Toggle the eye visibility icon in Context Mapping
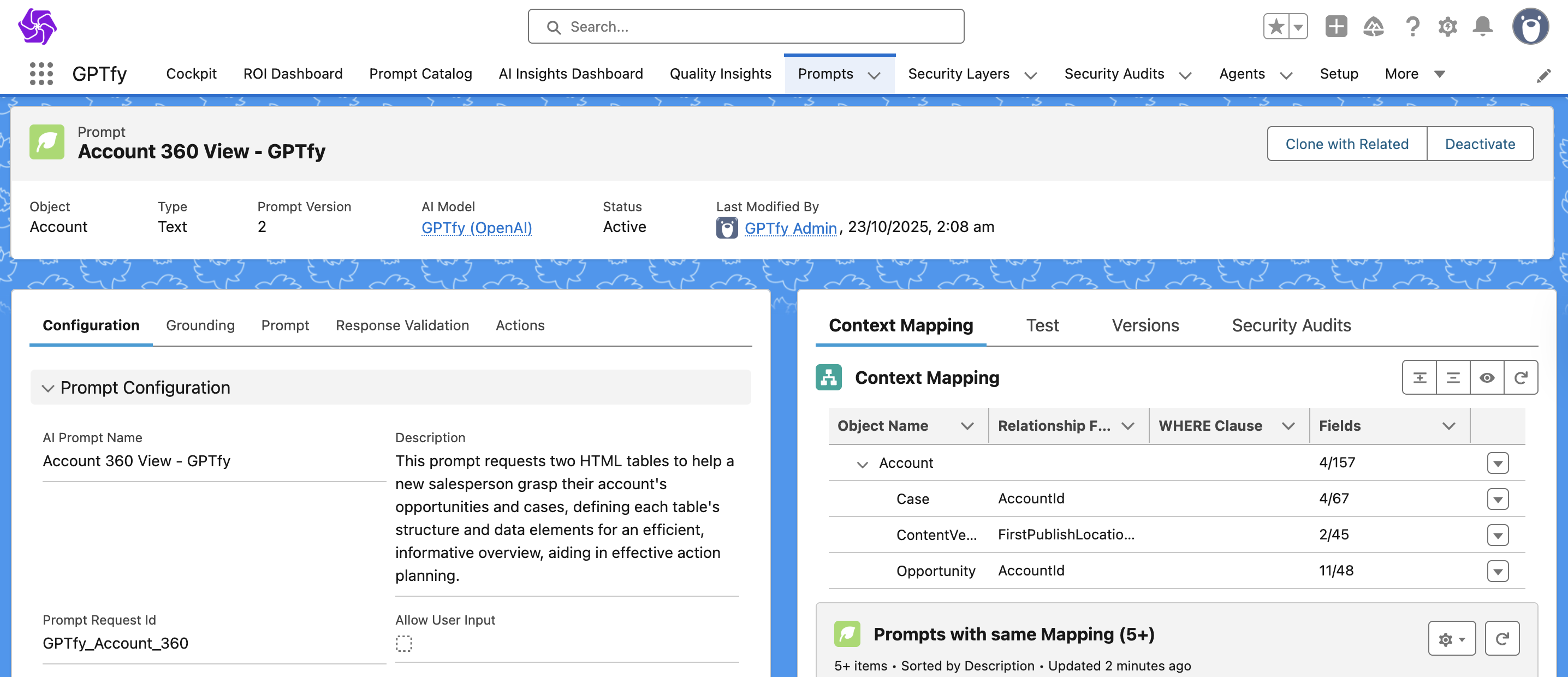The image size is (1568, 677). [x=1487, y=377]
